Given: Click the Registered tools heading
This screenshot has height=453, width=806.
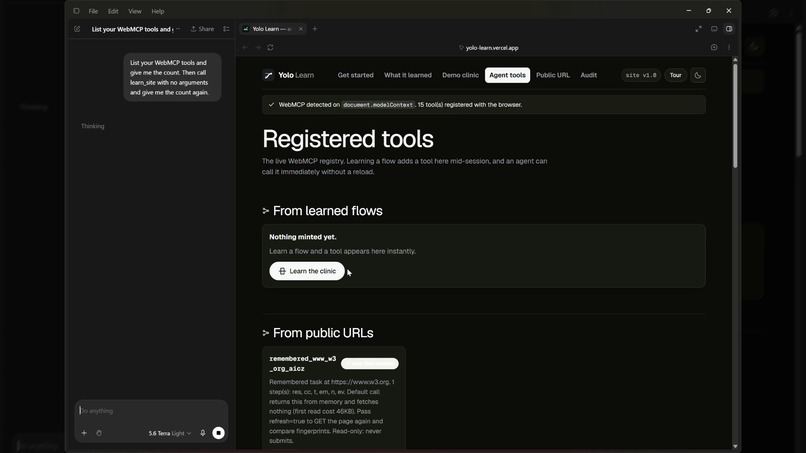Looking at the screenshot, I should coord(348,139).
